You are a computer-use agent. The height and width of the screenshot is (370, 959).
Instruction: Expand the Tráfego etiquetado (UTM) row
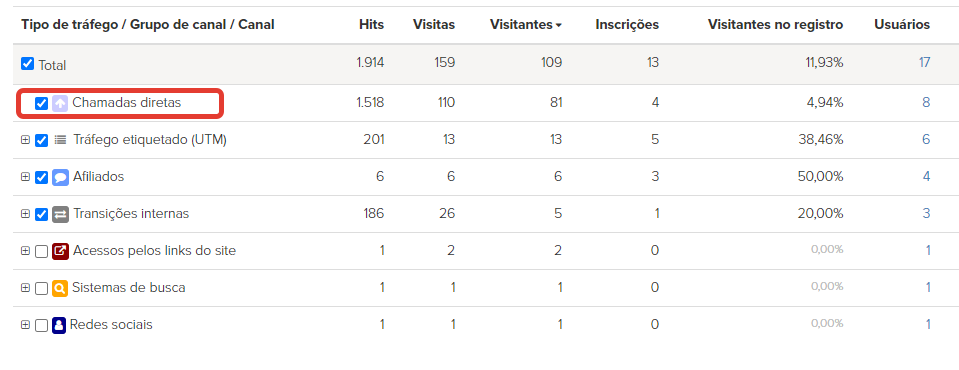[25, 140]
